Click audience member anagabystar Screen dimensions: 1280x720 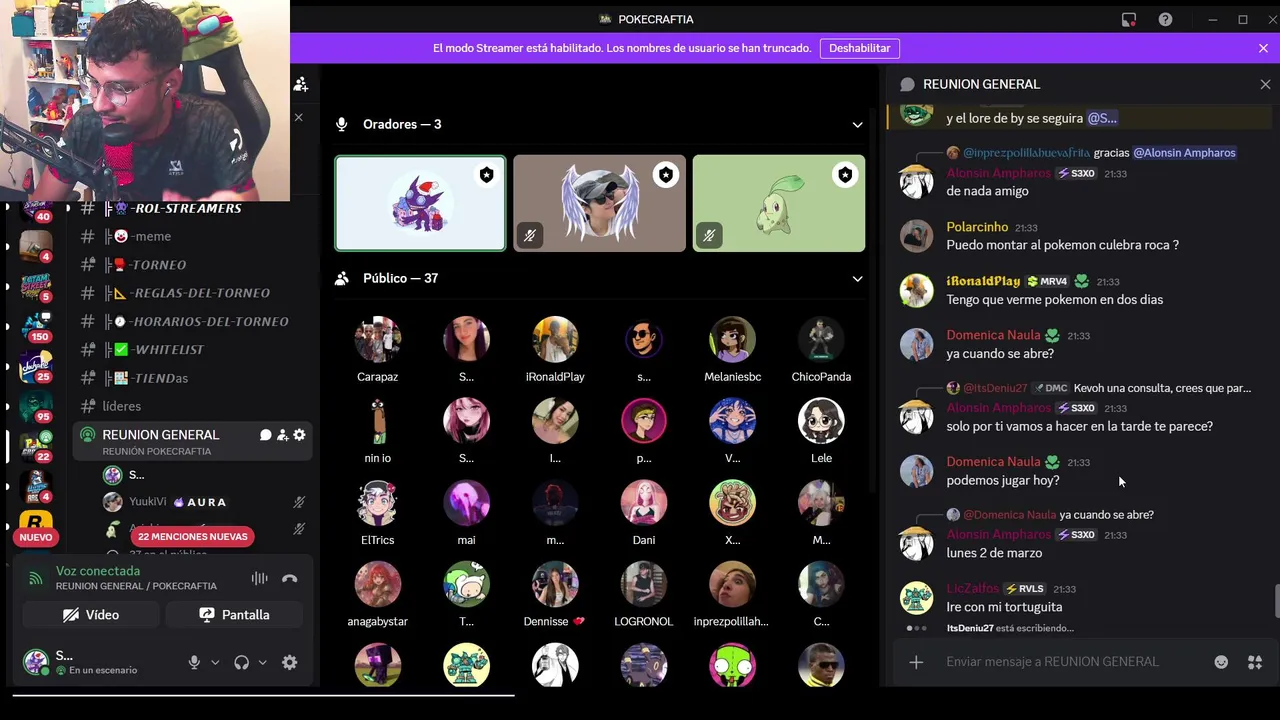pos(378,595)
